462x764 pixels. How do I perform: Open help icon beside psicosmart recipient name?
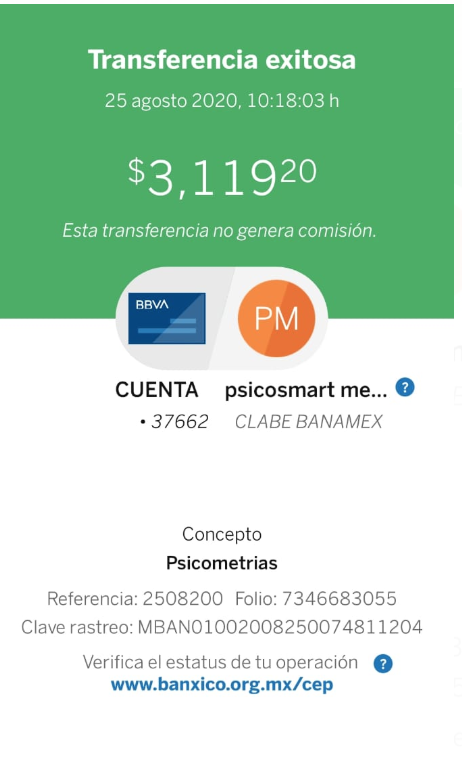point(405,388)
